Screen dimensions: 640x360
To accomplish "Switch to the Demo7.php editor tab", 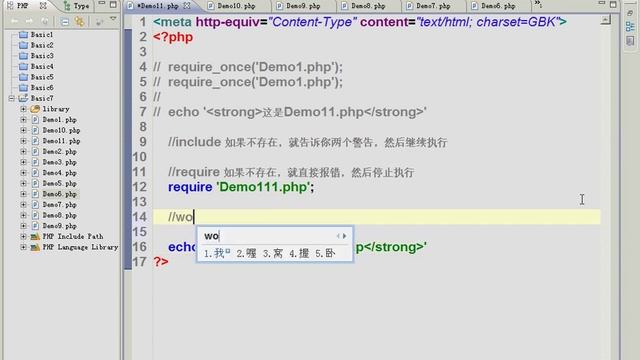I will click(x=429, y=6).
